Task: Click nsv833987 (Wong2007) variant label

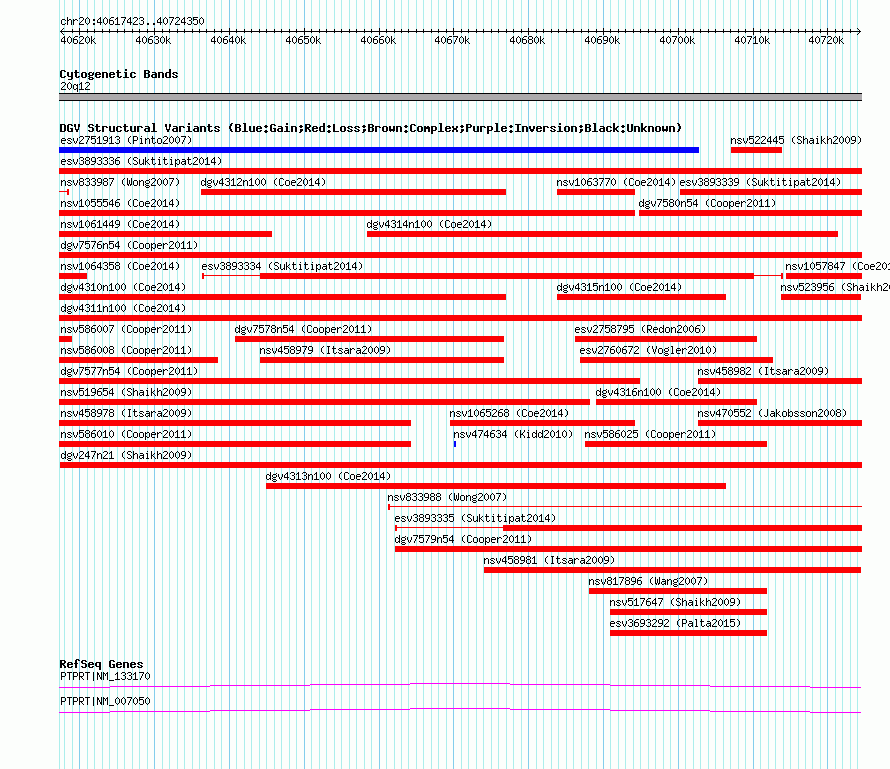Action: (120, 182)
